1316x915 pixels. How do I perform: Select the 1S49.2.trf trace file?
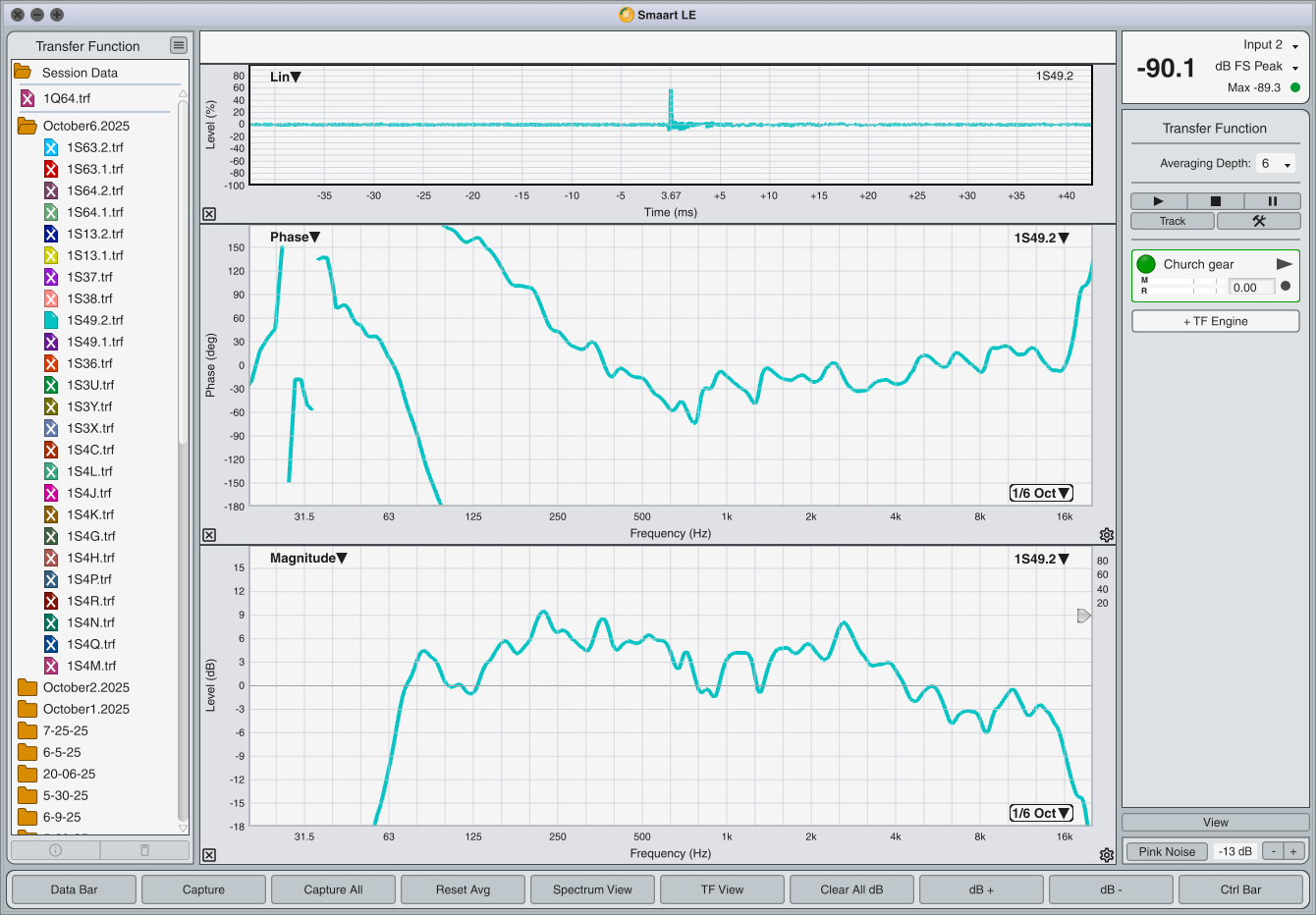pos(94,320)
